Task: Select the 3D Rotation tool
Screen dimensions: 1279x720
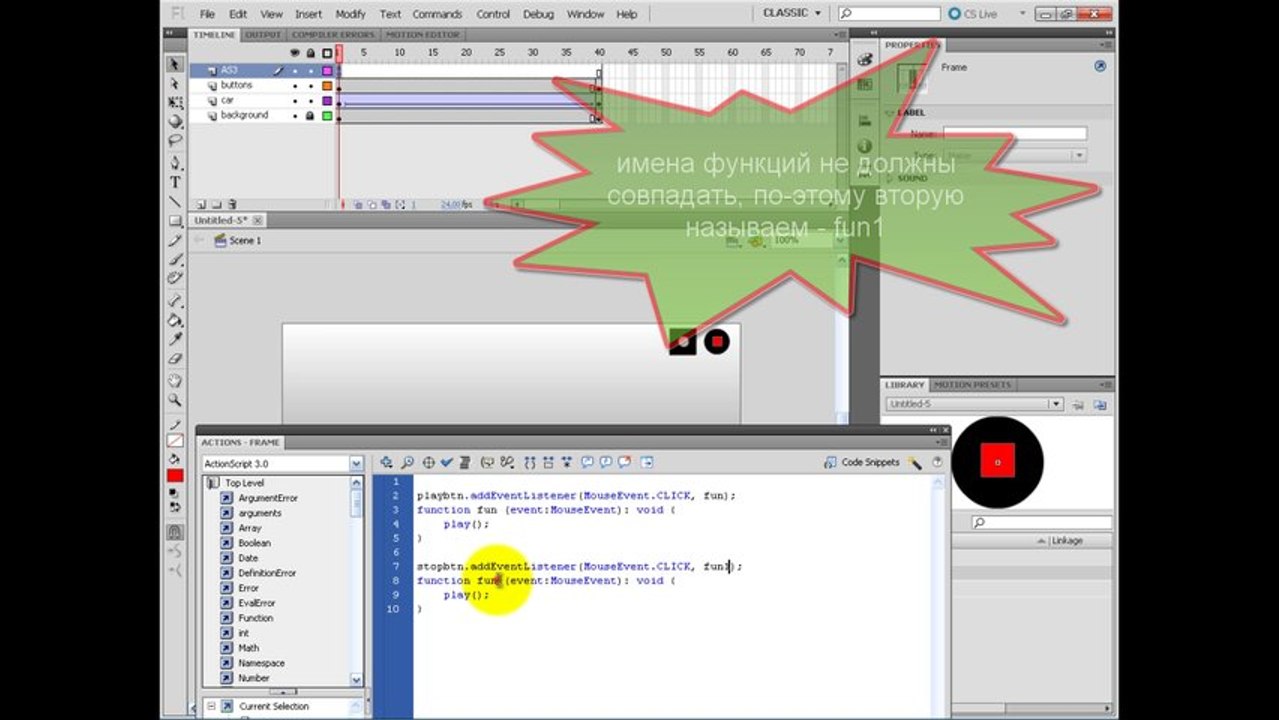Action: (x=175, y=122)
